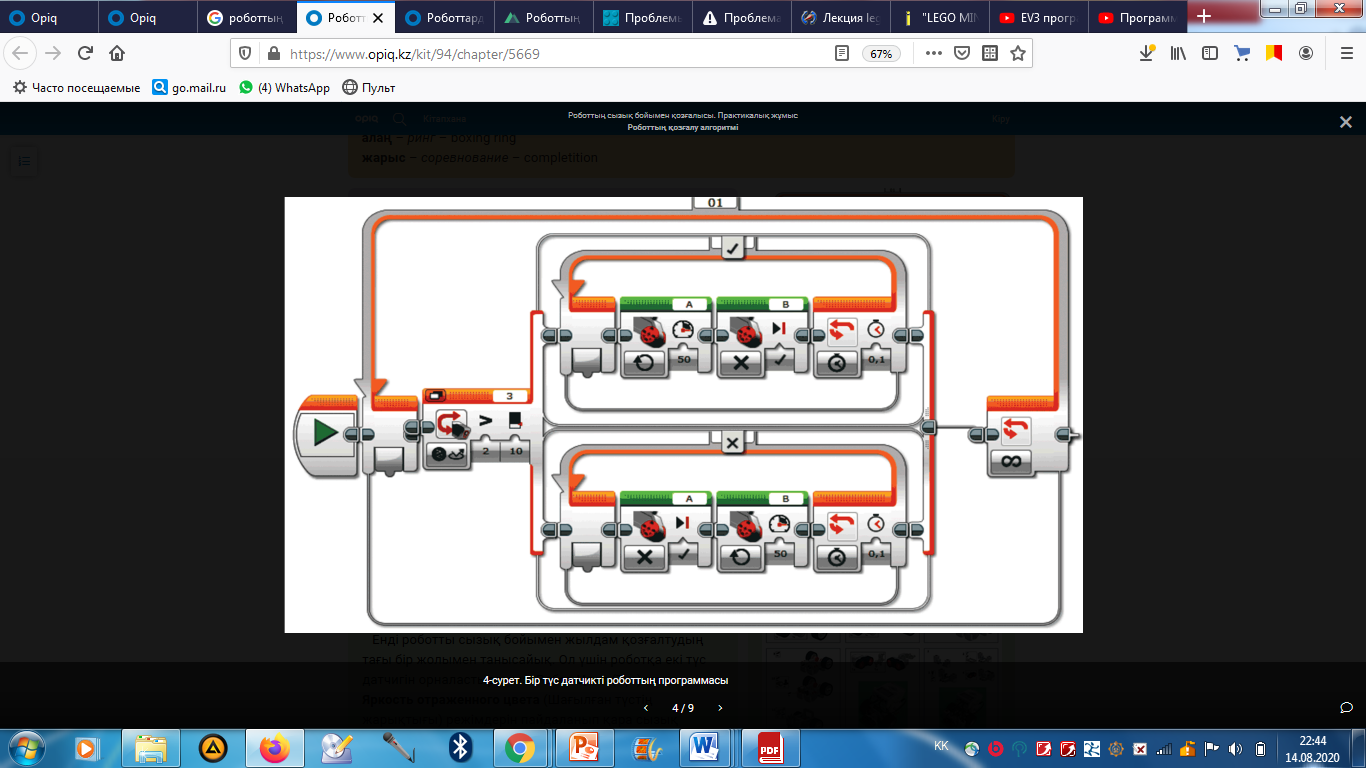Click the EV3 program diagram image
1366x768 pixels.
pyautogui.click(x=683, y=415)
